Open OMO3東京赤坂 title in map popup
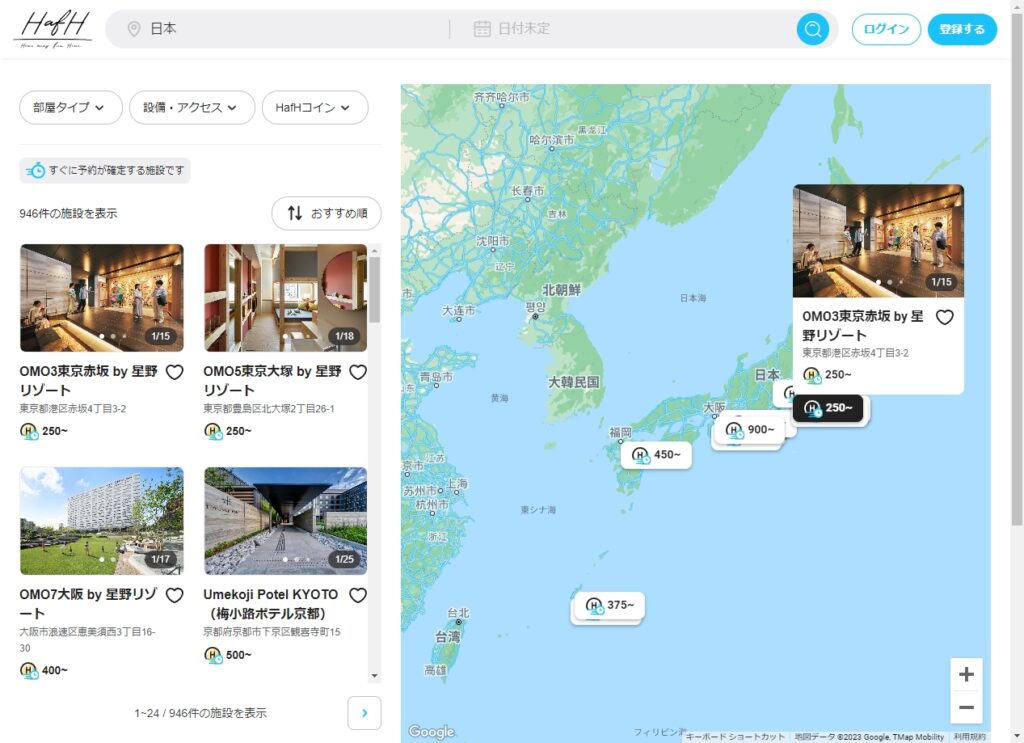Viewport: 1024px width, 743px height. pyautogui.click(x=863, y=326)
